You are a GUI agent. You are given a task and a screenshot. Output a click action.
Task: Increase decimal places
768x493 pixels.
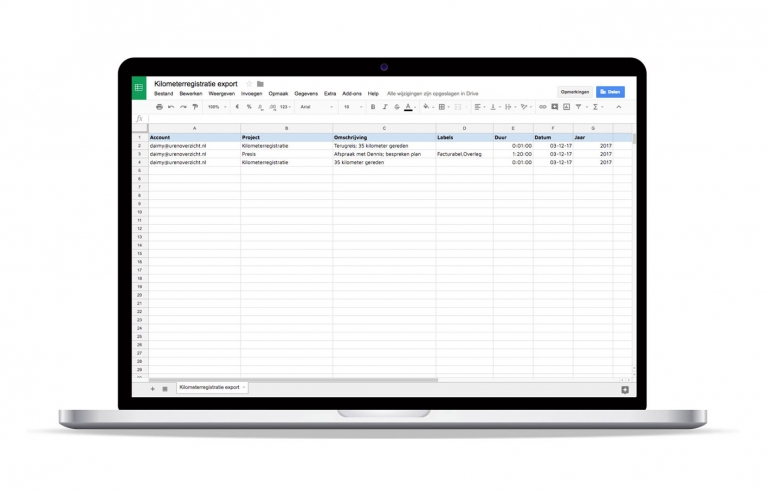tap(272, 107)
